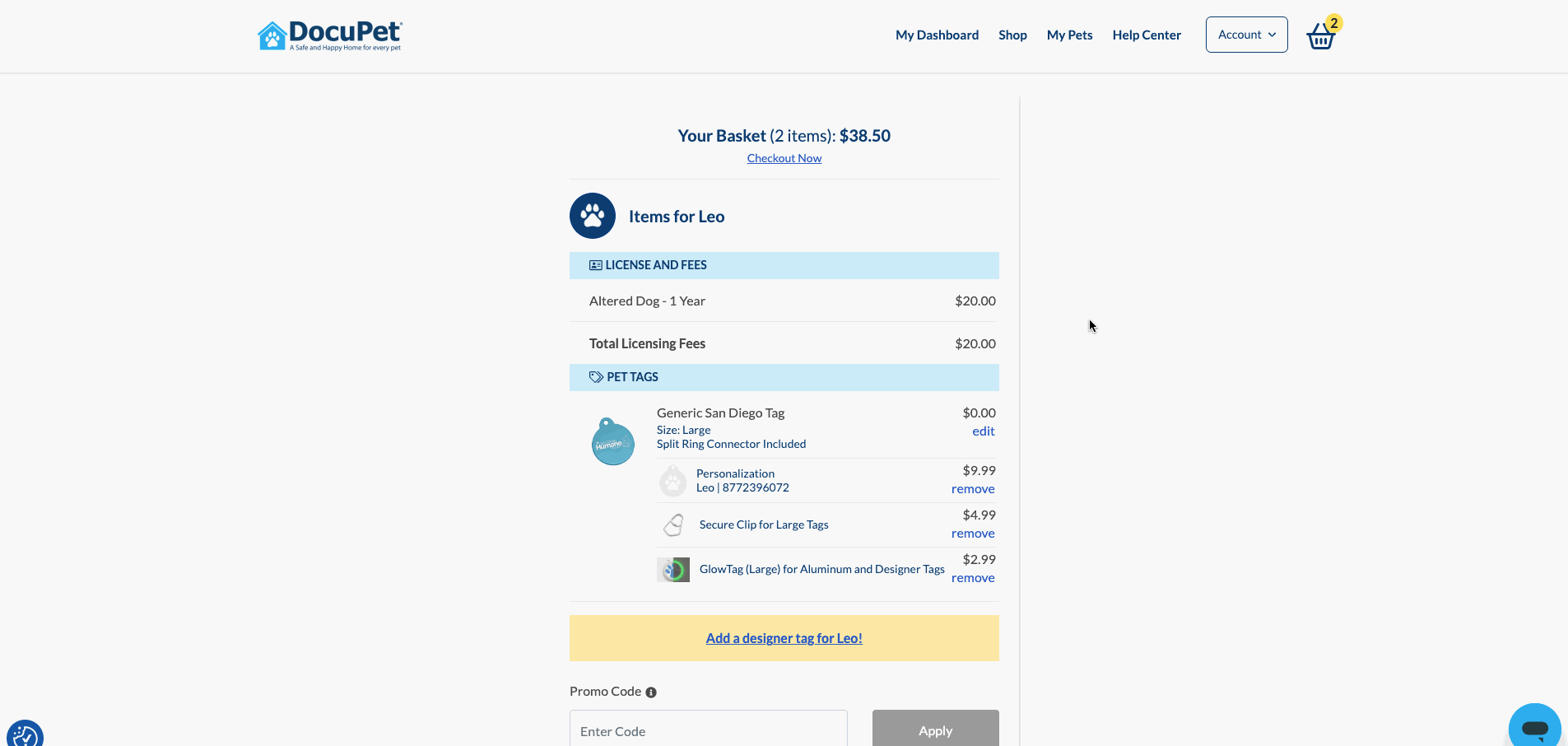Image resolution: width=1568 pixels, height=746 pixels.
Task: Click the LICENSE AND FEES header text
Action: click(x=656, y=265)
